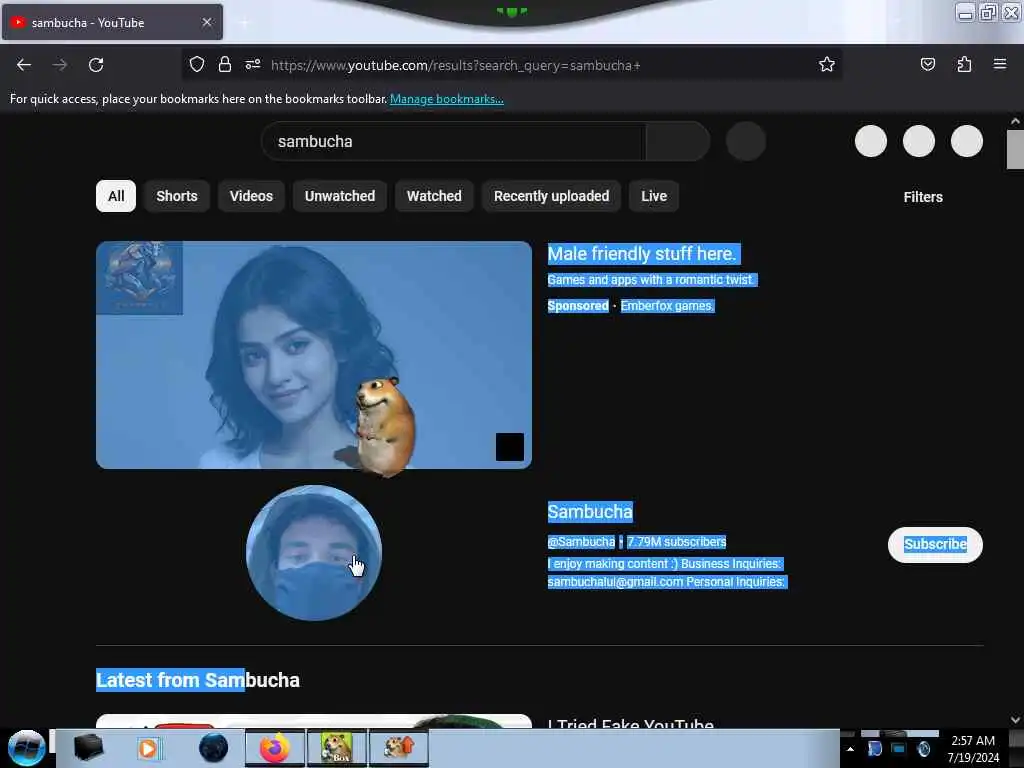Click the Sponsored label
This screenshot has height=768, width=1024.
coord(578,306)
